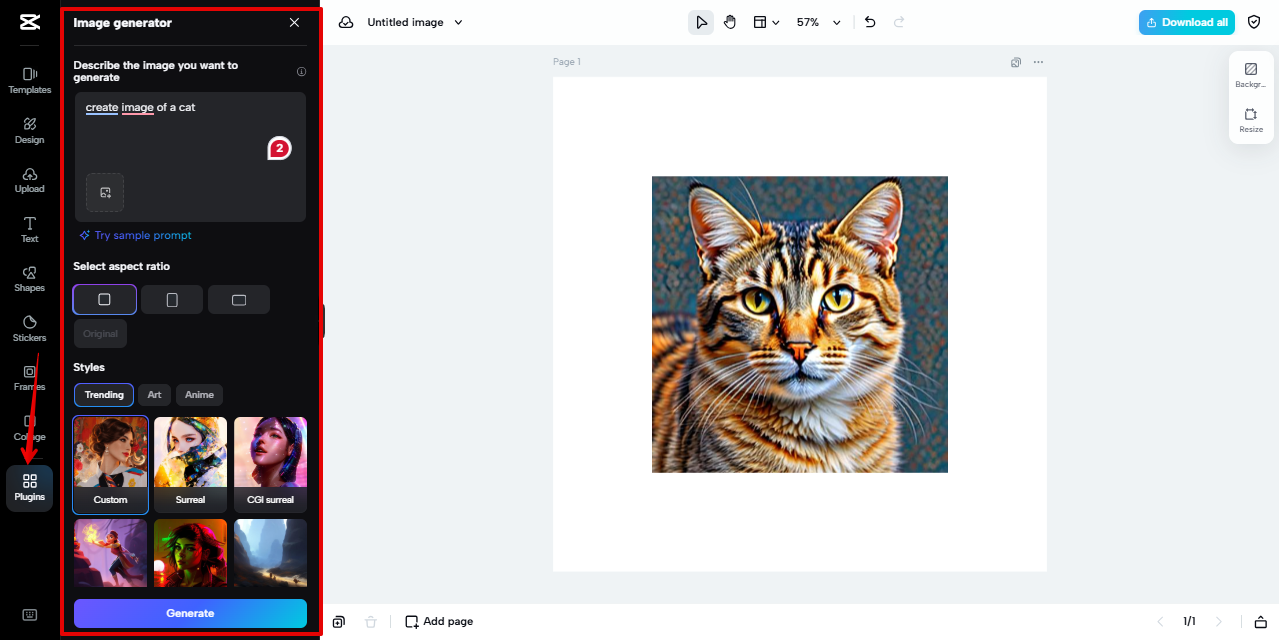Select the square aspect ratio
Screen dimensions: 1279x640
point(104,299)
